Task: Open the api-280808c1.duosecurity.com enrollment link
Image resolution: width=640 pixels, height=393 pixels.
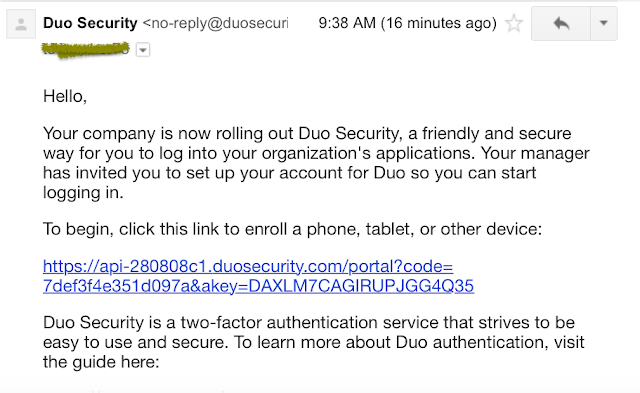Action: (x=258, y=276)
